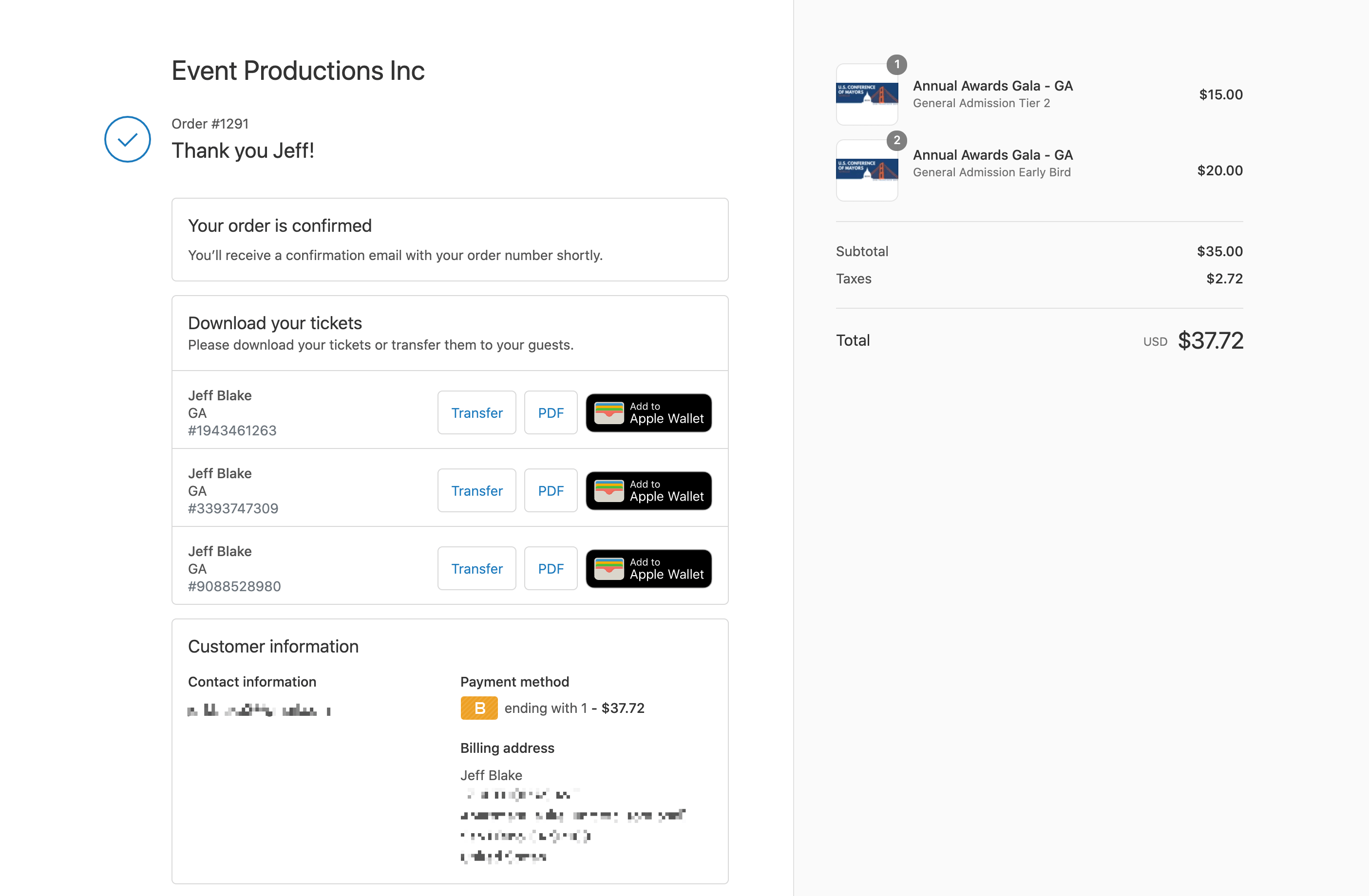This screenshot has height=896, width=1369.
Task: Click the Add to Apple Wallet icon for ticket #3393747309
Action: (648, 489)
